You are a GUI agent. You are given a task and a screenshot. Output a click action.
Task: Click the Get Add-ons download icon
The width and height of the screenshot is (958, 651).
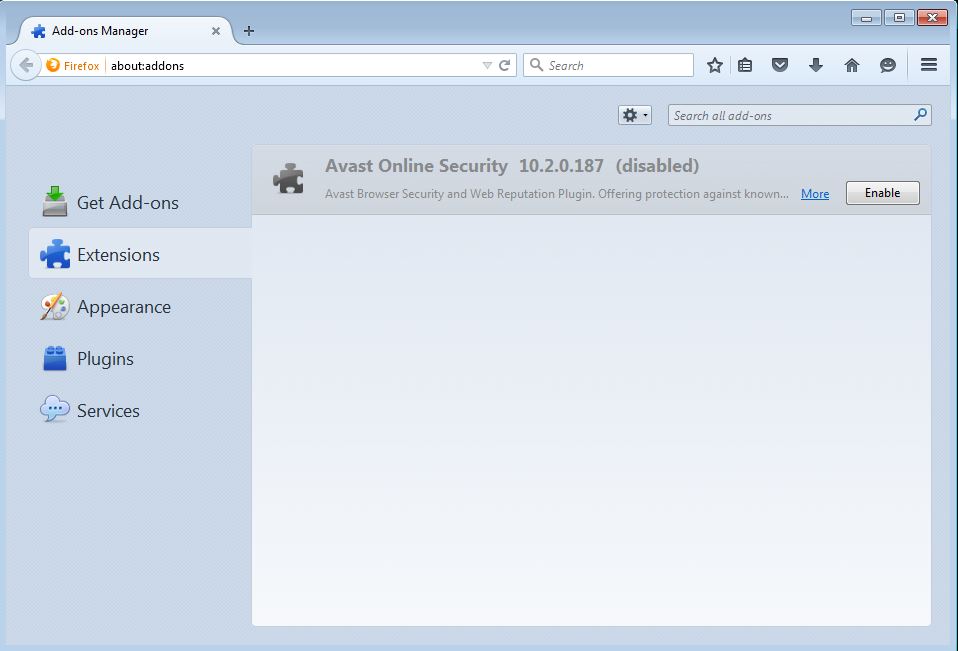tap(54, 202)
